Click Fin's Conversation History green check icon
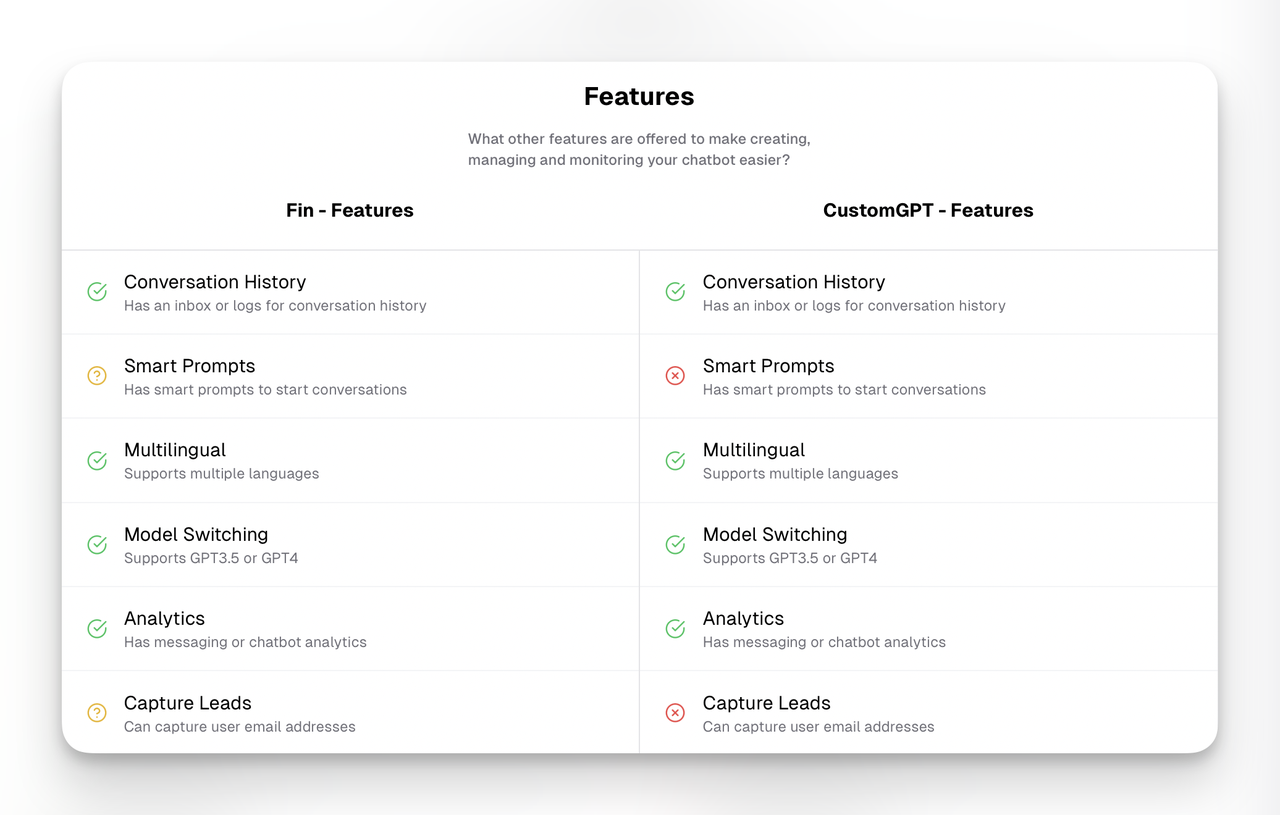Image resolution: width=1280 pixels, height=815 pixels. [97, 292]
